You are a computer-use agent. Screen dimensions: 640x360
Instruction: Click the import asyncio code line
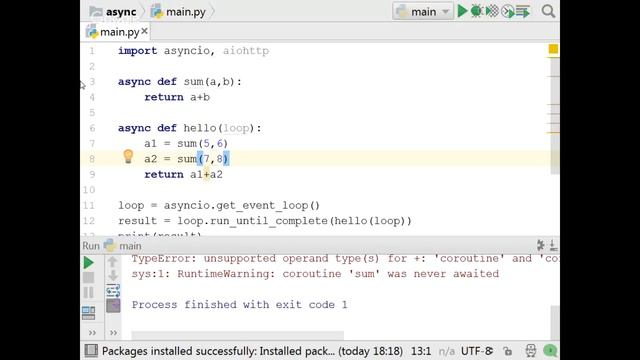coord(193,51)
